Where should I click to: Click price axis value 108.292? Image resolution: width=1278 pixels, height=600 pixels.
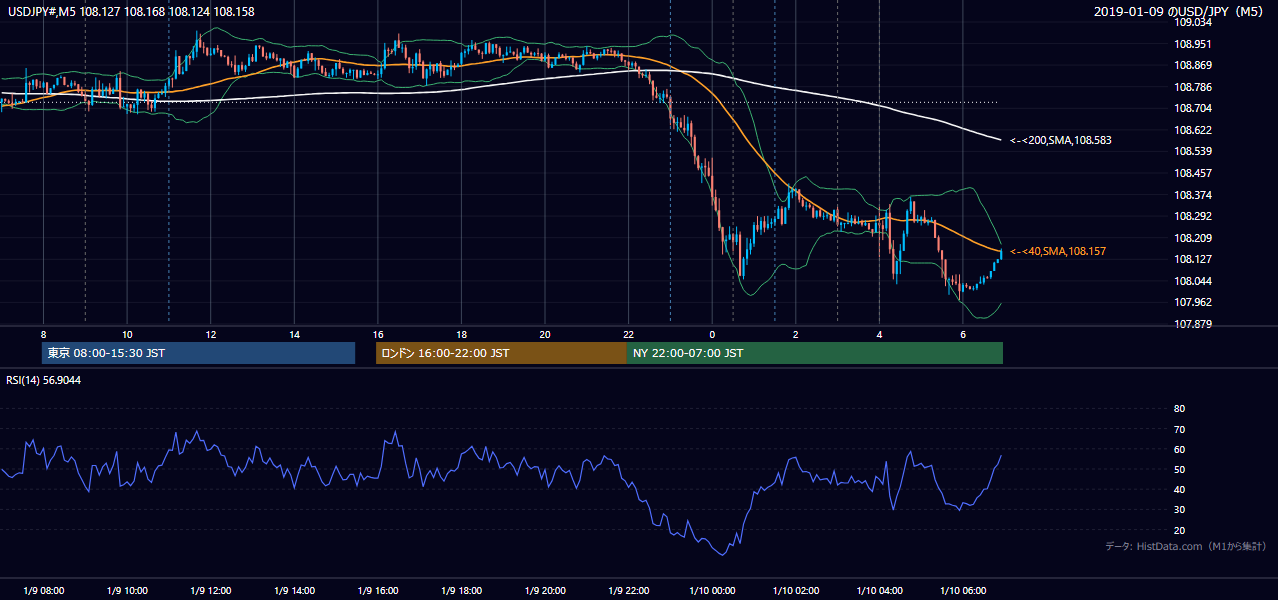click(x=1192, y=216)
